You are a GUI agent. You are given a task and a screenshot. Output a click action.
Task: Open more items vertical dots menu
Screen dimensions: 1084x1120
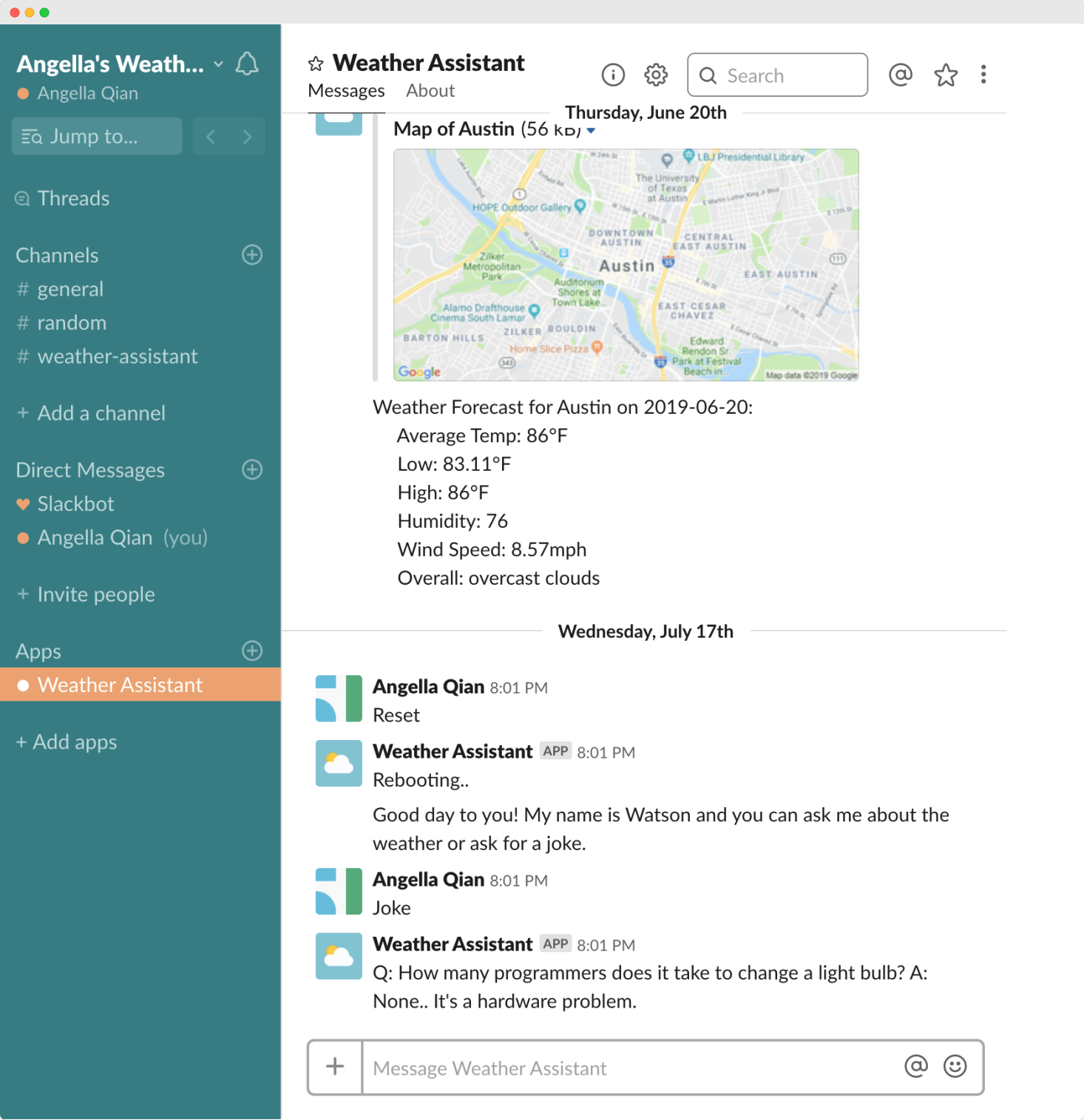[x=983, y=75]
